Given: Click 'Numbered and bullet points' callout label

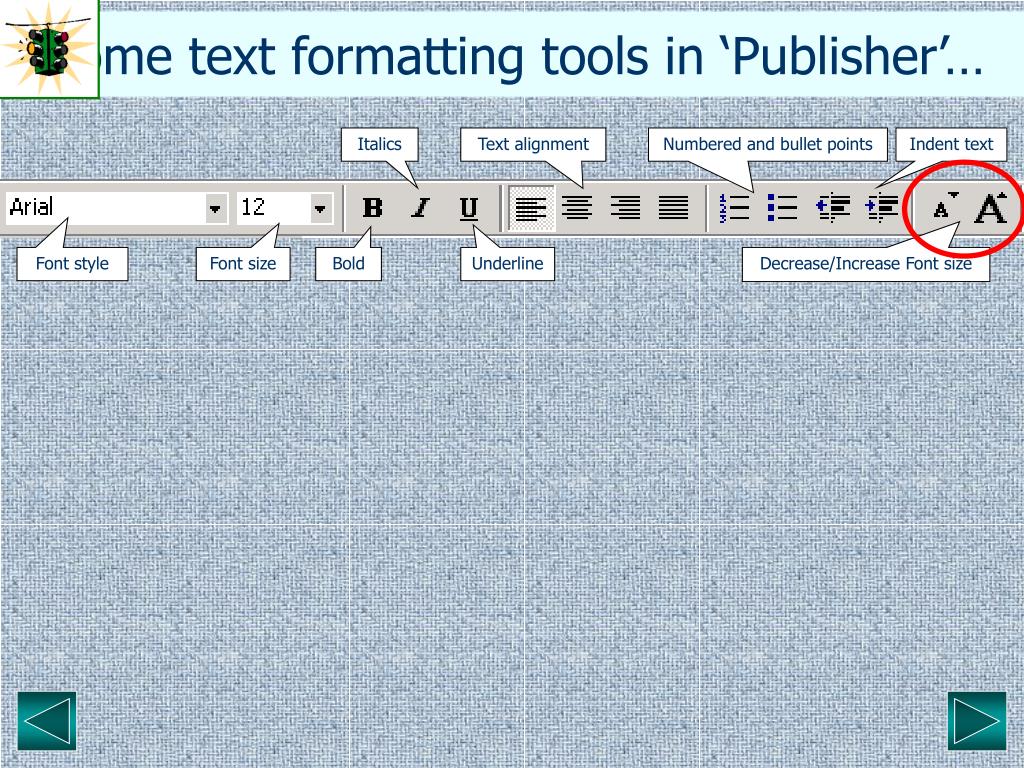Looking at the screenshot, I should pyautogui.click(x=767, y=144).
